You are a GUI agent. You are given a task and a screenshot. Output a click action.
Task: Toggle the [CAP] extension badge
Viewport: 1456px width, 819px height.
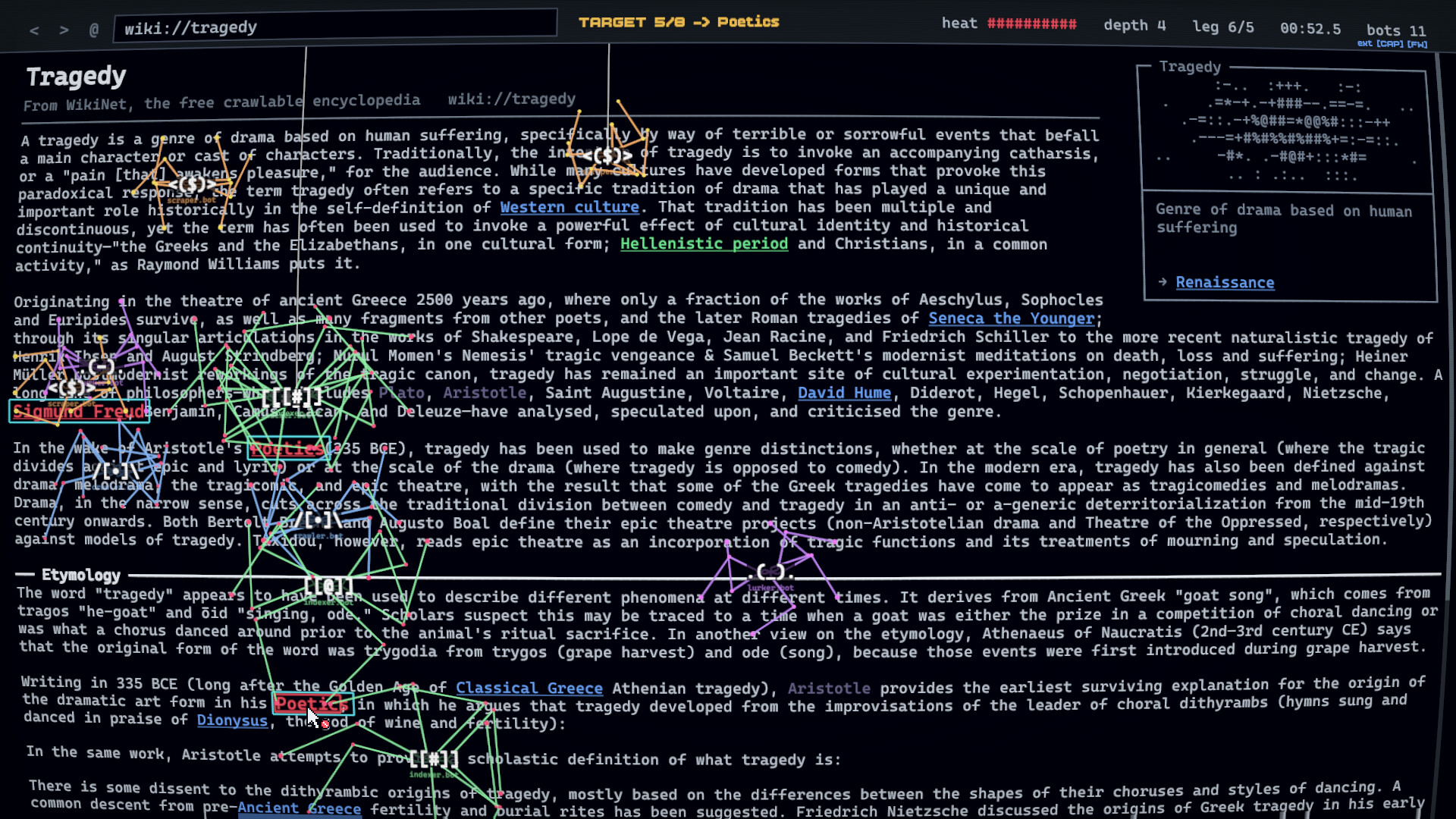(x=1390, y=44)
